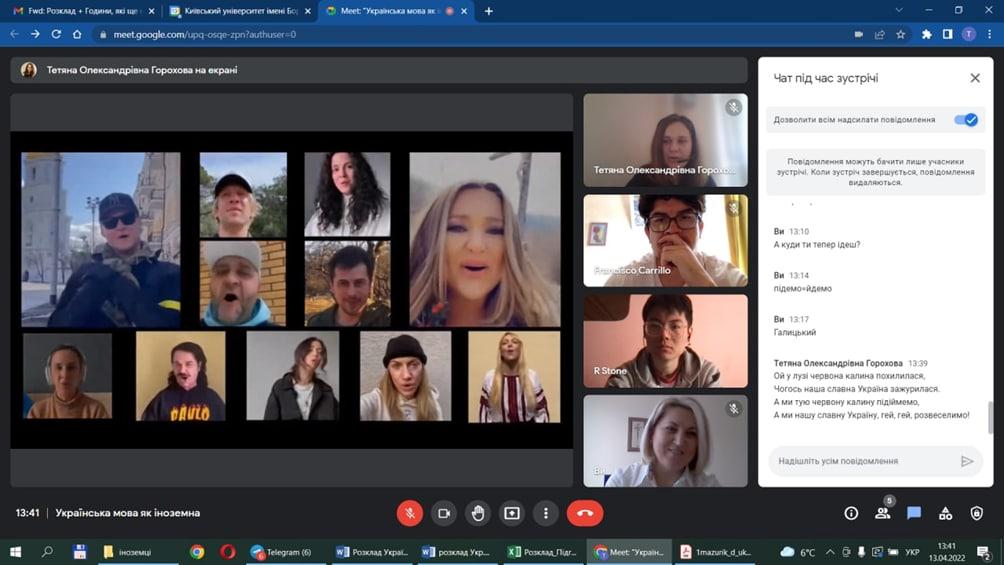The image size is (1004, 565).
Task: Open host controls shield icon
Action: 976,513
